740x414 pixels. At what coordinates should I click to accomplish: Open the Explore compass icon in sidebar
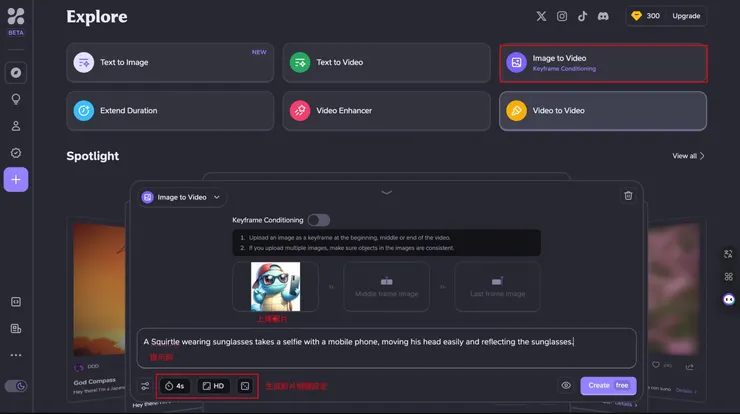tap(16, 73)
